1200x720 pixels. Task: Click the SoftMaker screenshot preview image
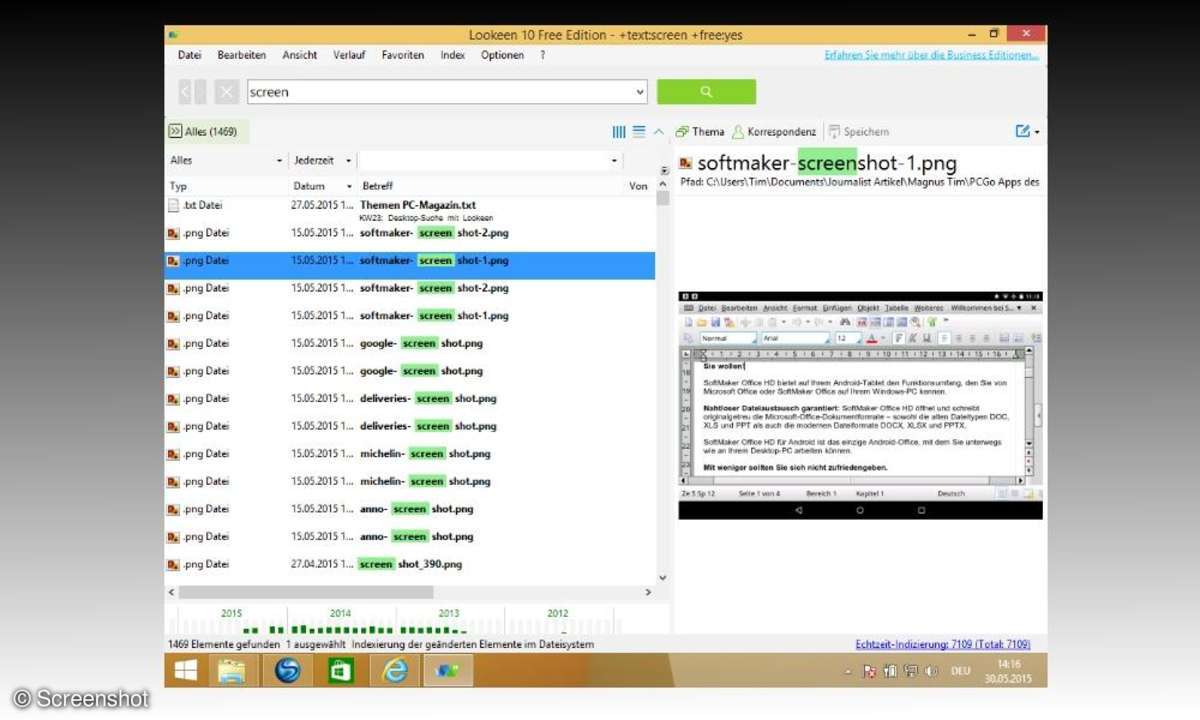pos(860,405)
